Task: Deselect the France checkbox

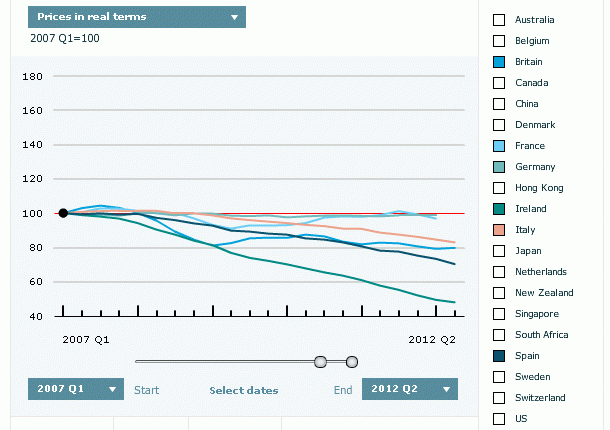Action: (x=499, y=146)
